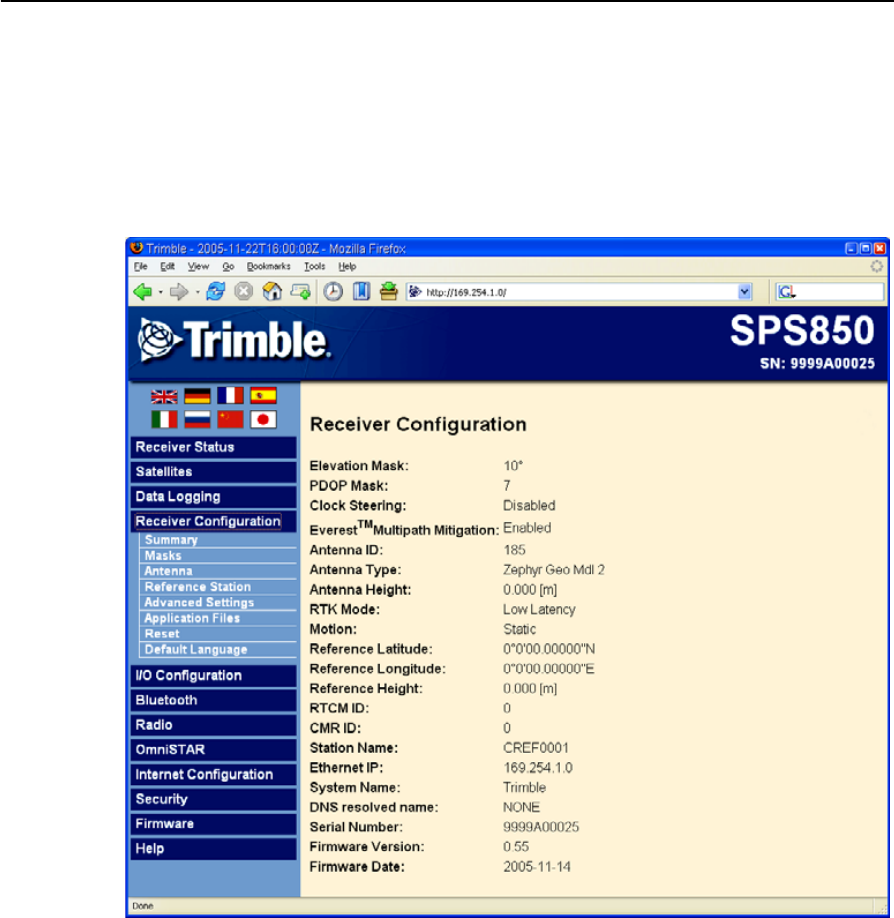Click the firmware date 2005-11-14
Image resolution: width=894 pixels, height=918 pixels.
[537, 867]
